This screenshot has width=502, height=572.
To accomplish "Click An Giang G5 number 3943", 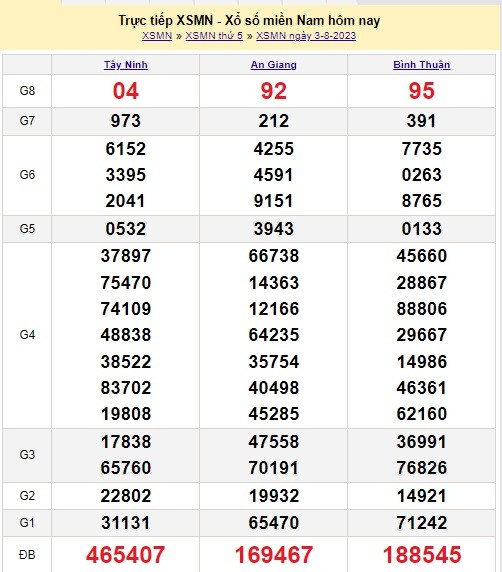I will point(274,229).
